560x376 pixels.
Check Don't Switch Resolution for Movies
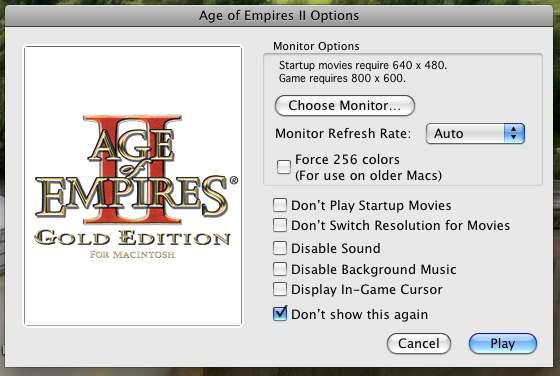280,225
